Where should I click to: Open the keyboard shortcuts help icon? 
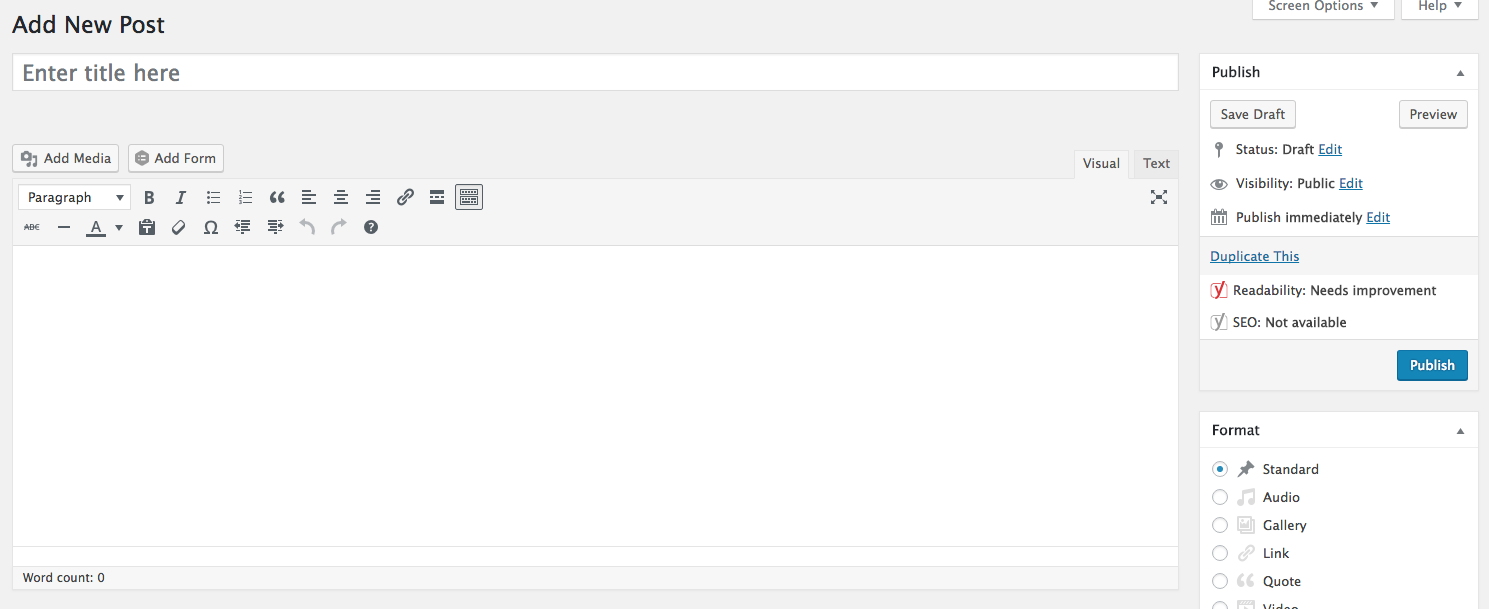point(371,227)
